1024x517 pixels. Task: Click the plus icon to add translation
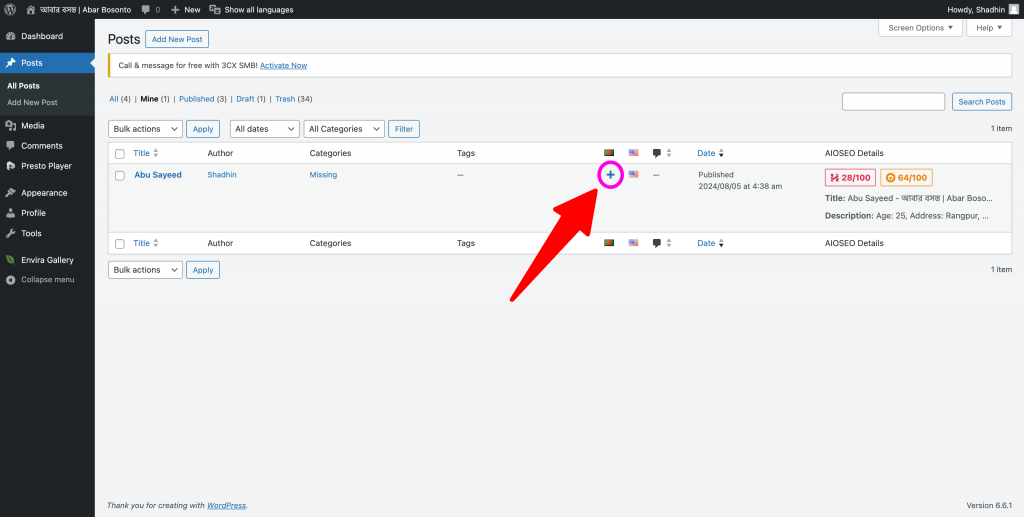(x=610, y=175)
